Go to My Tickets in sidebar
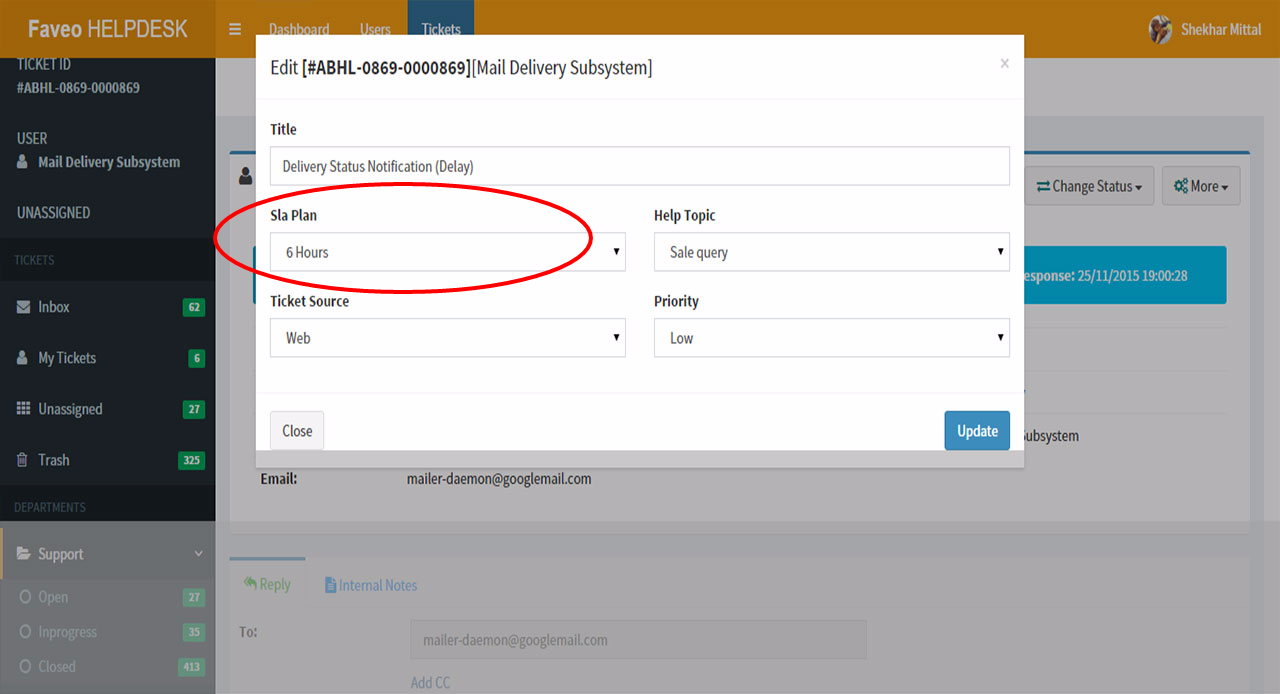Screen dimensions: 1280x694 point(66,358)
